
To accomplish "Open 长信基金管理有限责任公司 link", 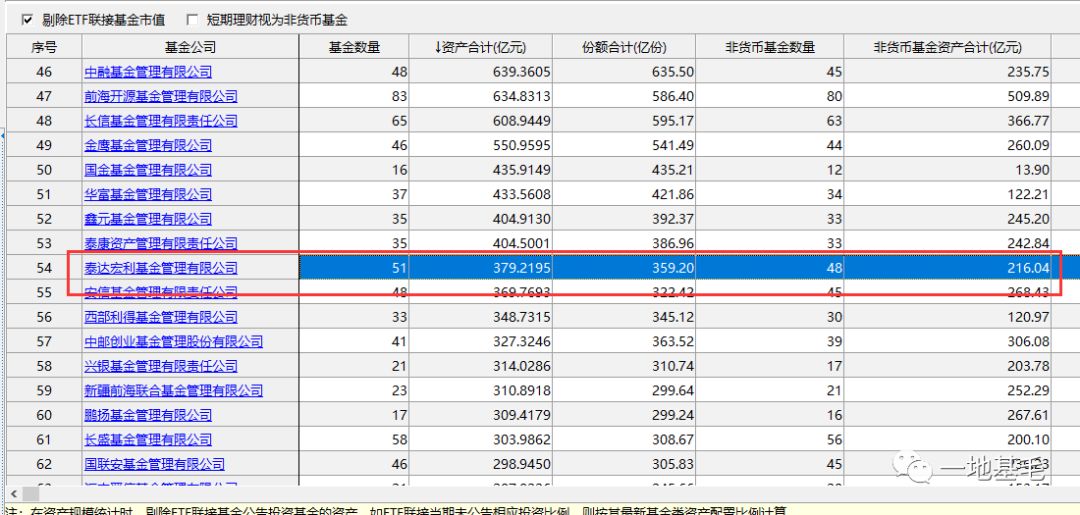I will 161,120.
